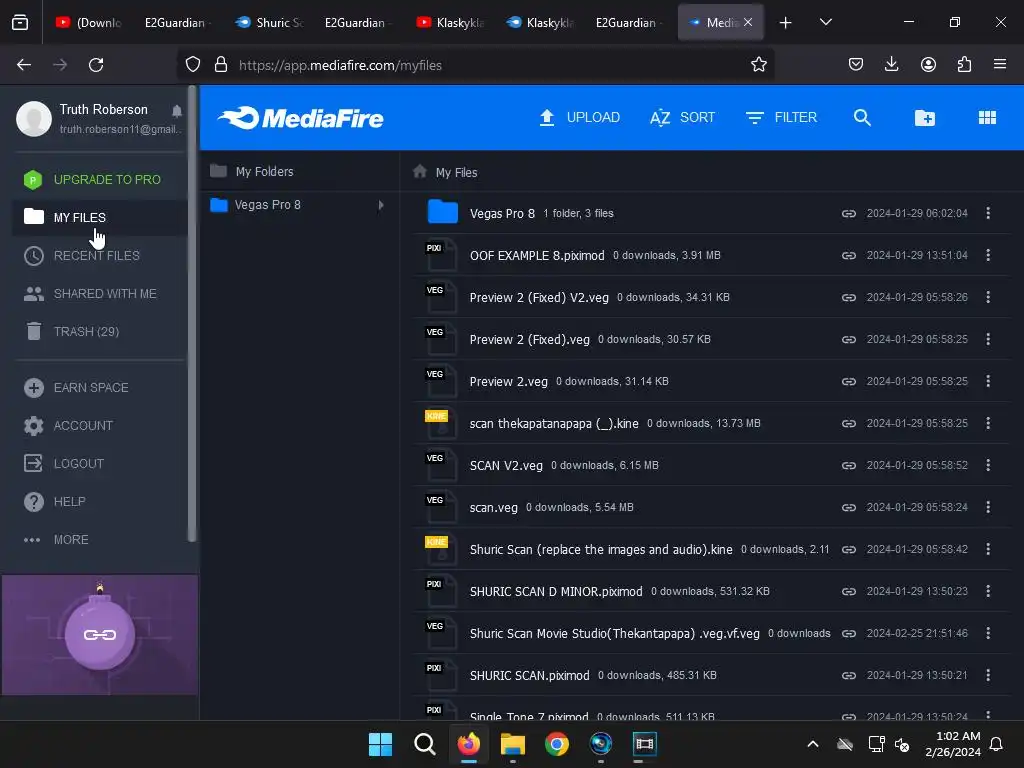
Task: Open the notifications bell beside Truth Roberson
Action: pyautogui.click(x=176, y=110)
